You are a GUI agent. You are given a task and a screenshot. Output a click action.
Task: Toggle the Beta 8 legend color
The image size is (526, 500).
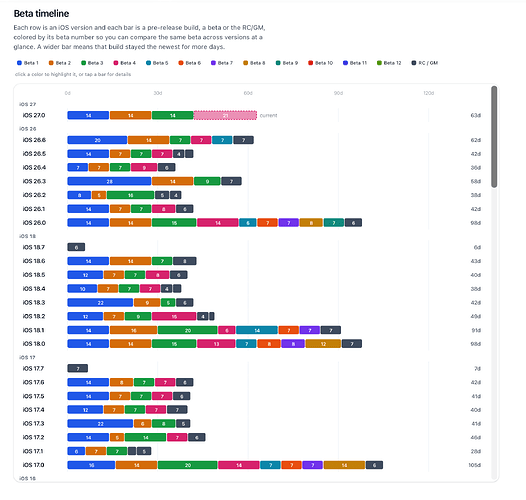254,63
